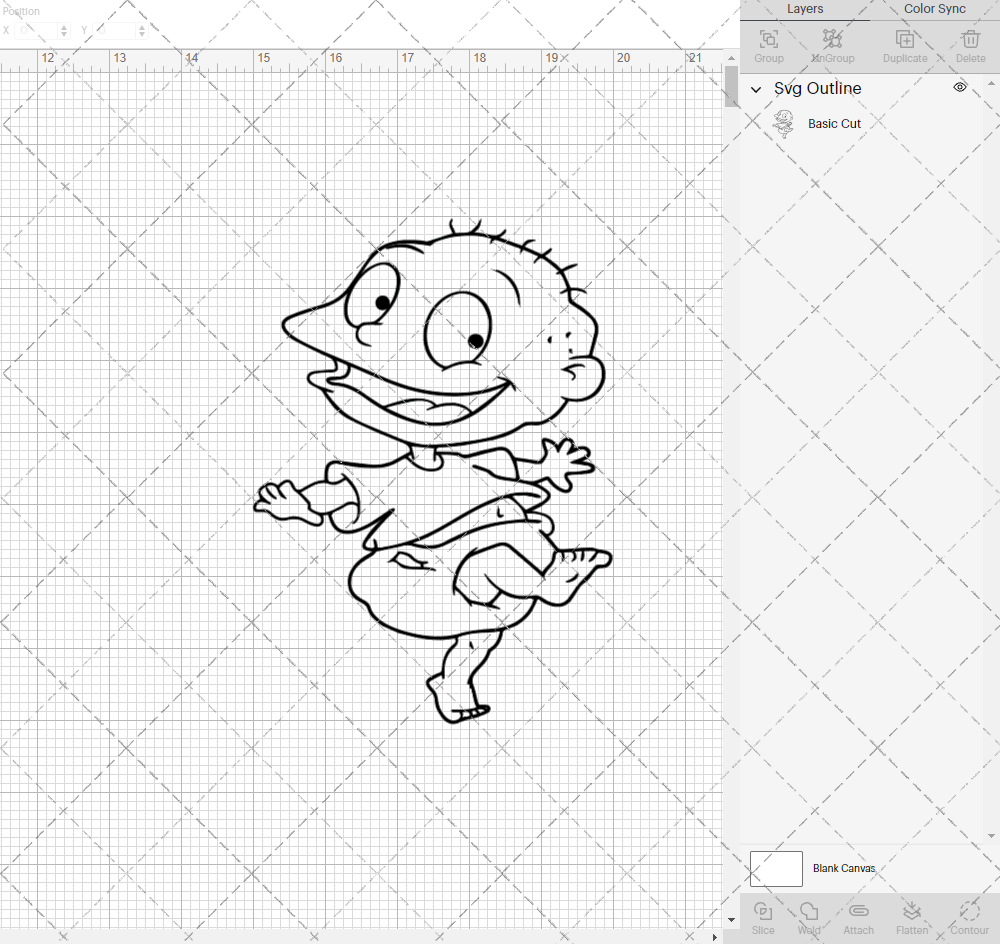Open the Y position value stepper
Screen dimensions: 1000x944
coord(141,30)
